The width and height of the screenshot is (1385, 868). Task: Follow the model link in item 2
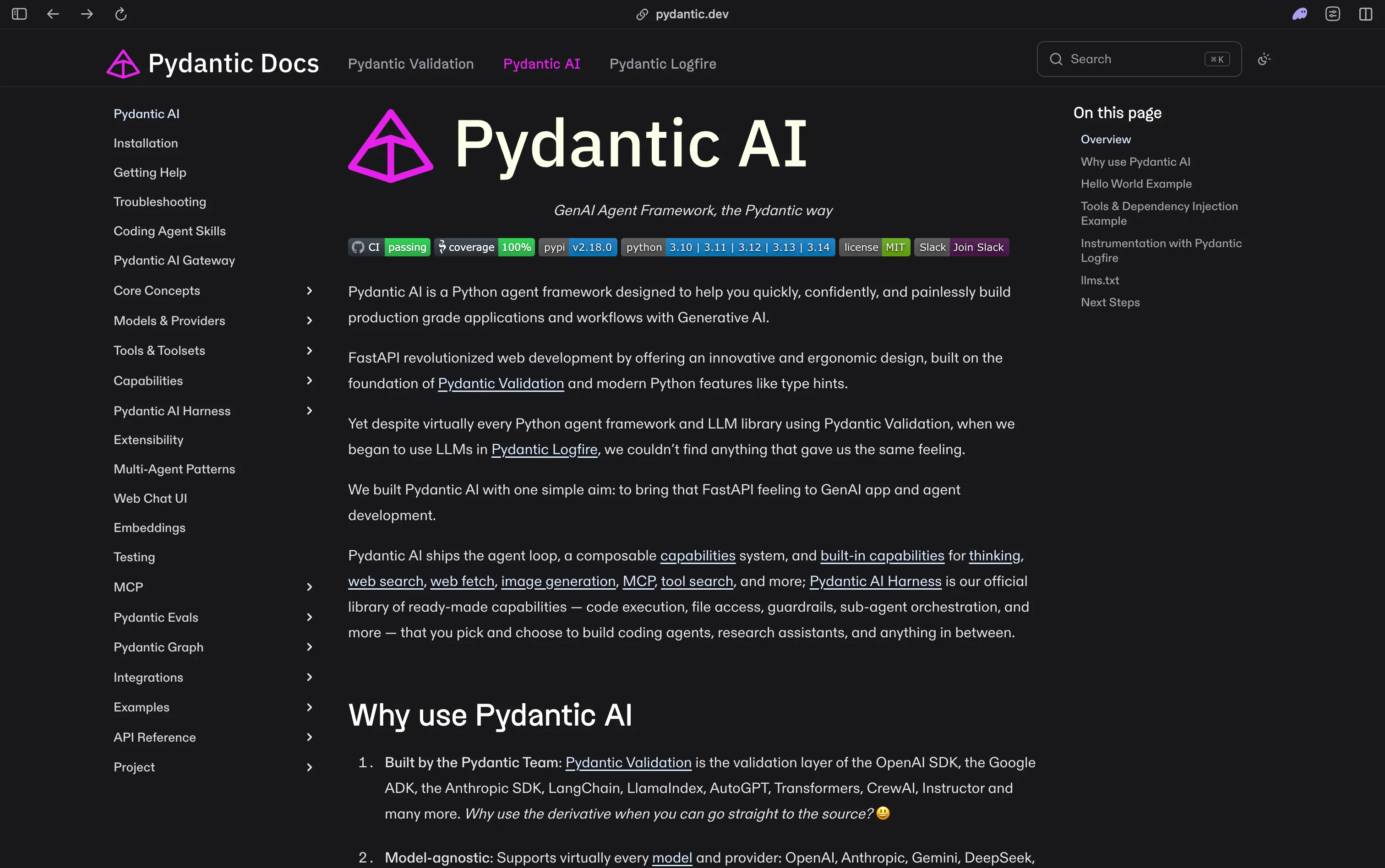[672, 857]
